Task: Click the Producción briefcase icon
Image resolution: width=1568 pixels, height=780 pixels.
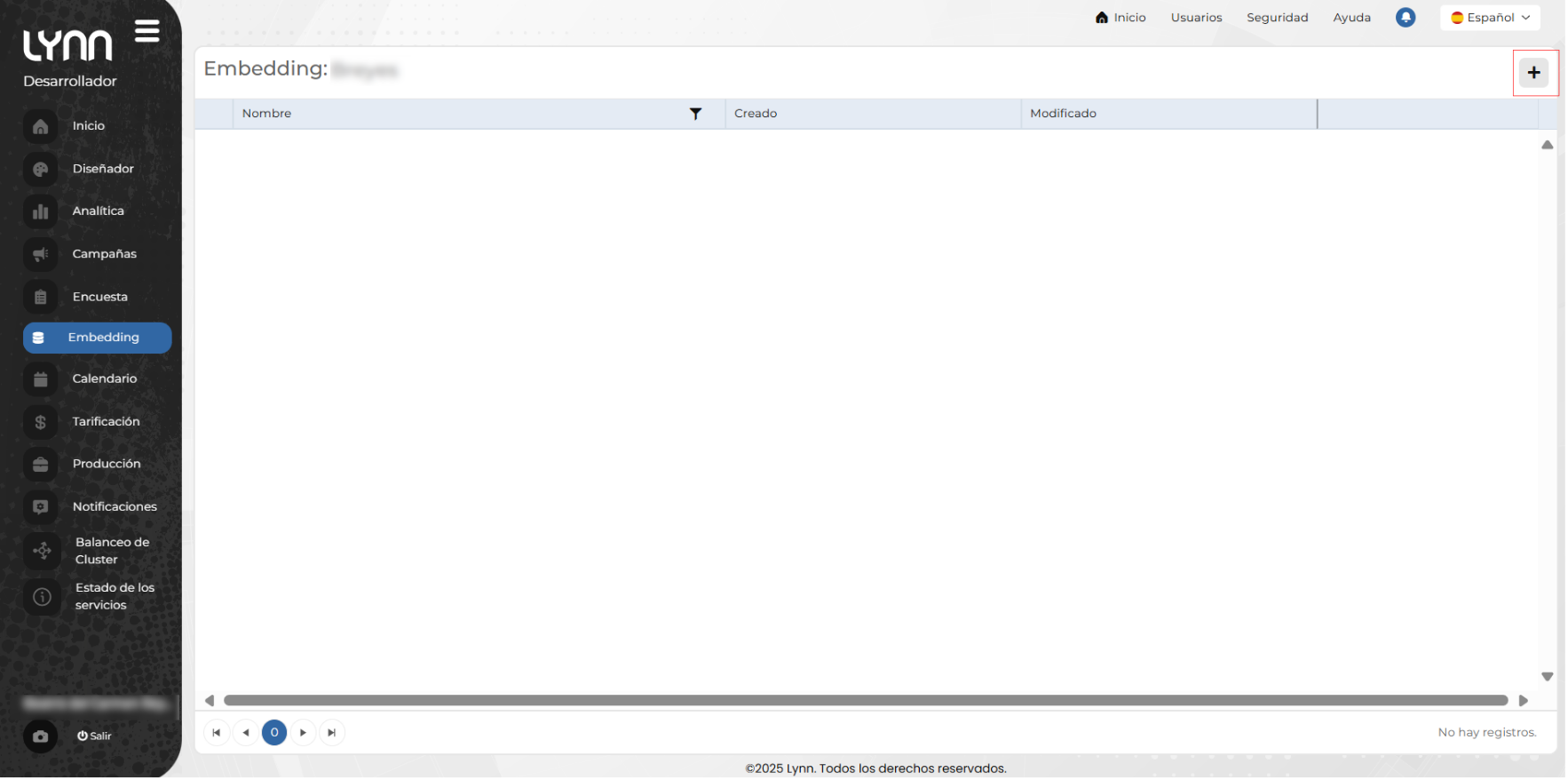Action: (41, 465)
